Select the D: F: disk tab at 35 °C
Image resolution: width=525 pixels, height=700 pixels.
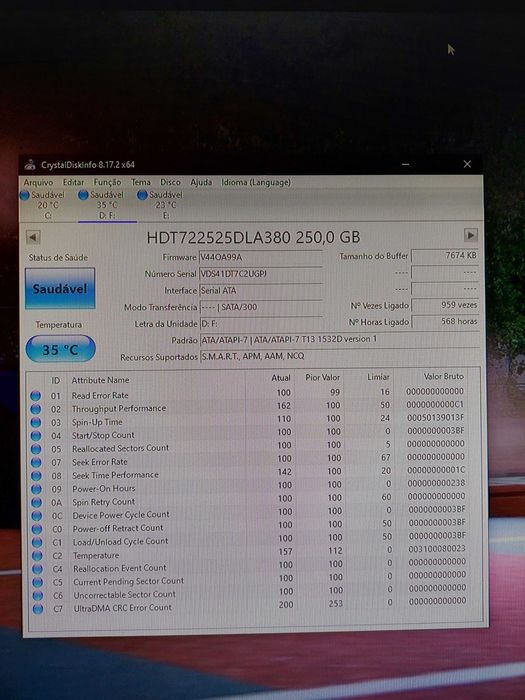[x=107, y=205]
